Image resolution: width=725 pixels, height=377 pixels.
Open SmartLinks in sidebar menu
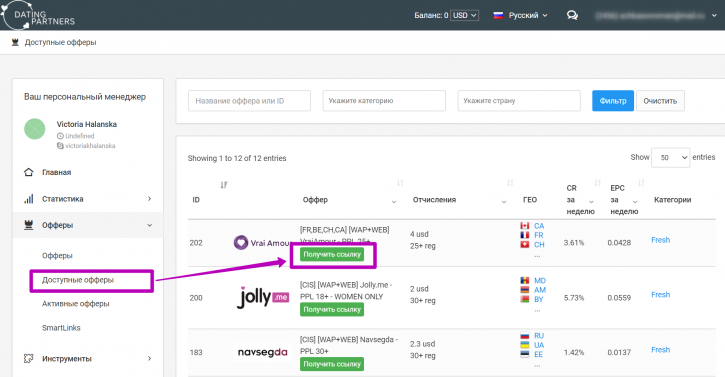[x=61, y=328]
